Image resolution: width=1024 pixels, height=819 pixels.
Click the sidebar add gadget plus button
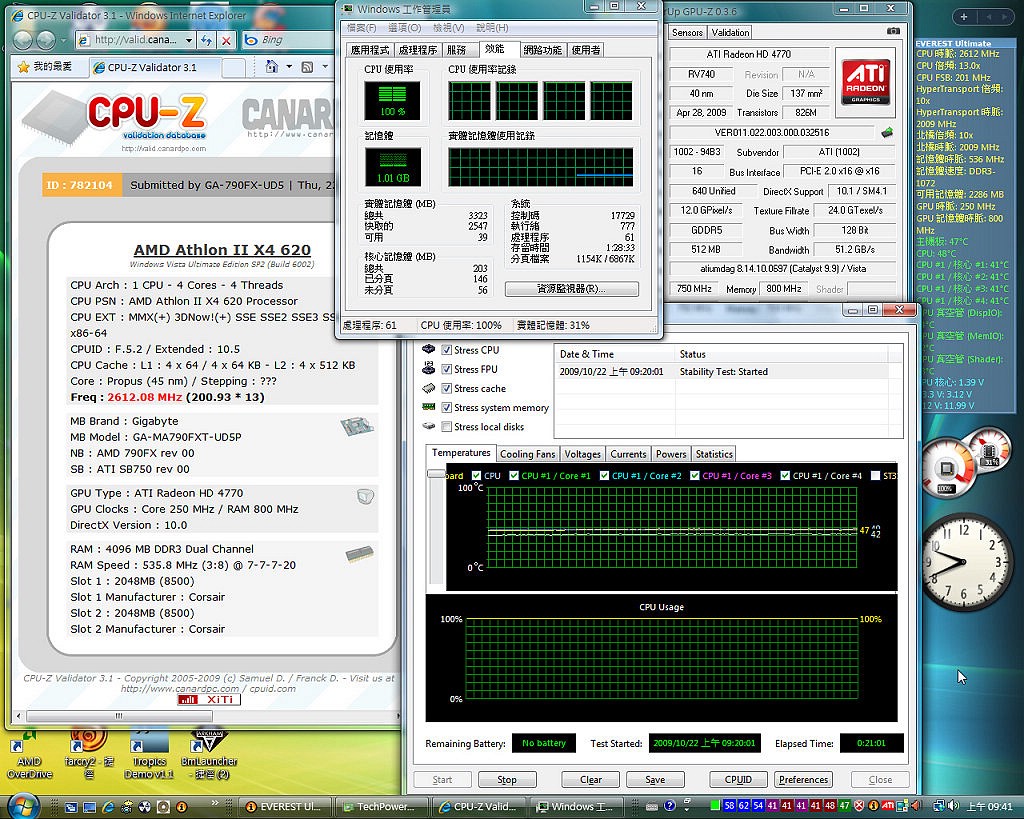[964, 17]
